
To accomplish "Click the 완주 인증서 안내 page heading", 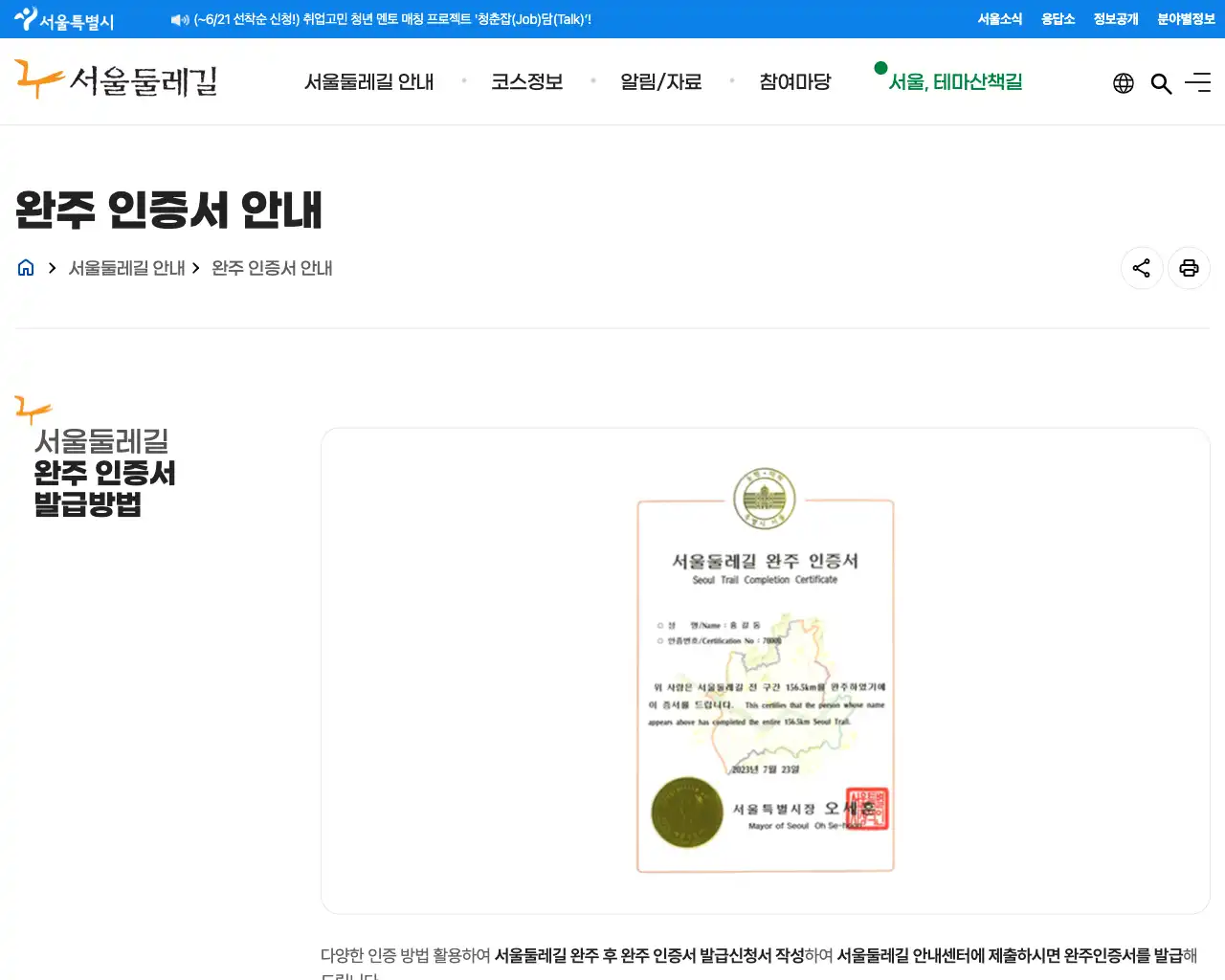I will pyautogui.click(x=168, y=210).
